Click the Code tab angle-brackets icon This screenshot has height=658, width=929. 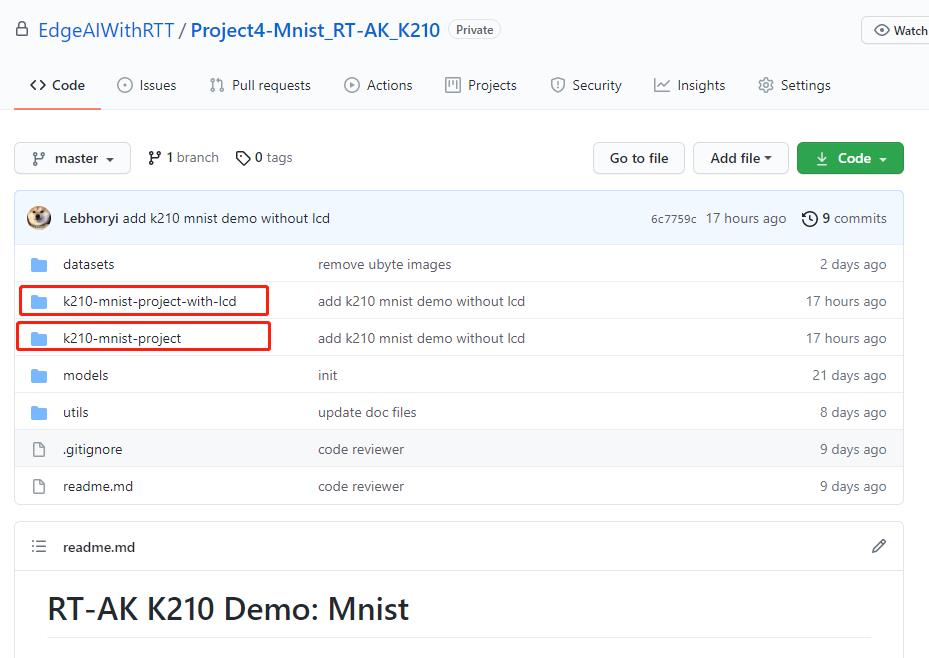click(x=38, y=85)
